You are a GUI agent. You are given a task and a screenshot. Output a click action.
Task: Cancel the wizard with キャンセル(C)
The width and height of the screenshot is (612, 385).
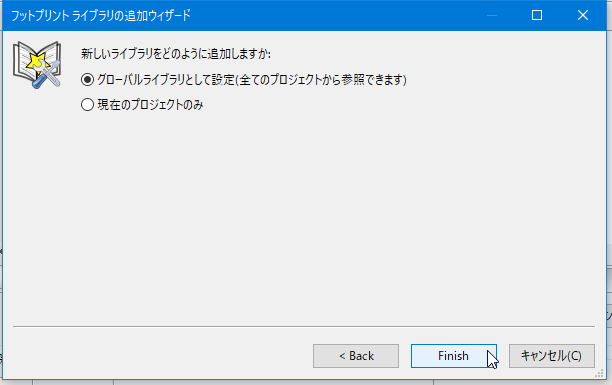(552, 356)
